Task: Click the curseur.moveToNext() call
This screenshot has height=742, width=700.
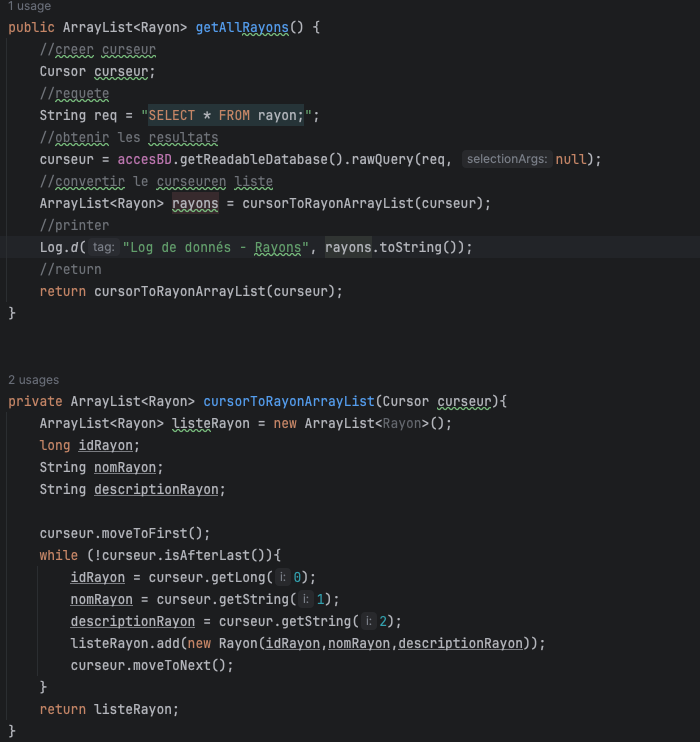Action: click(152, 665)
